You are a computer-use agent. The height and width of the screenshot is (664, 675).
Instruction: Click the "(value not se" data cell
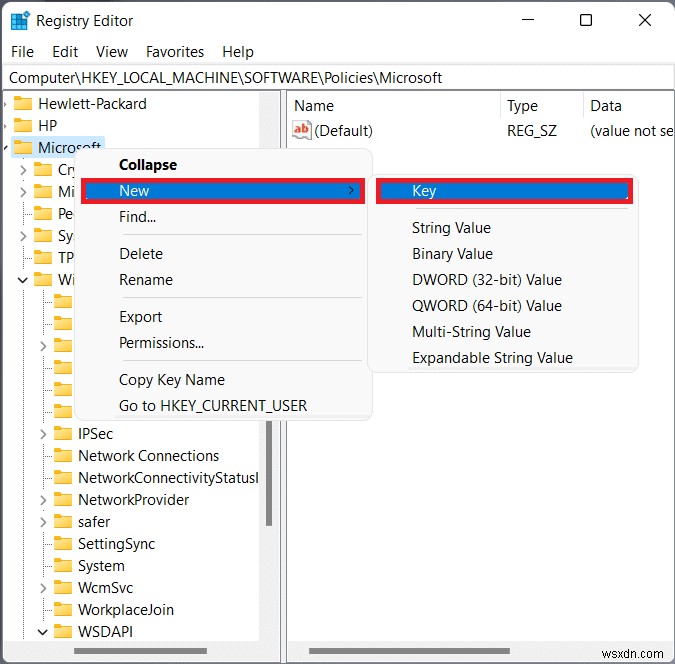(631, 130)
